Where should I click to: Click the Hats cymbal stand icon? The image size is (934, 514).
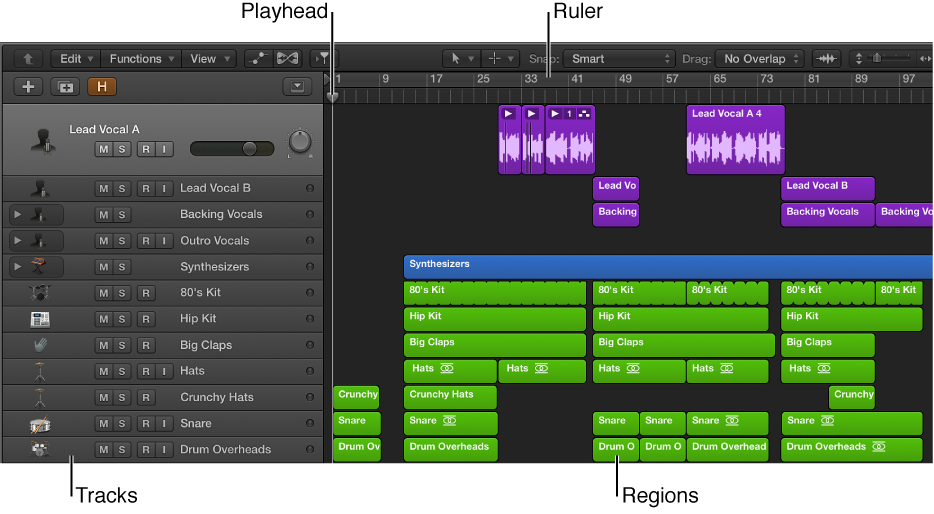(39, 371)
